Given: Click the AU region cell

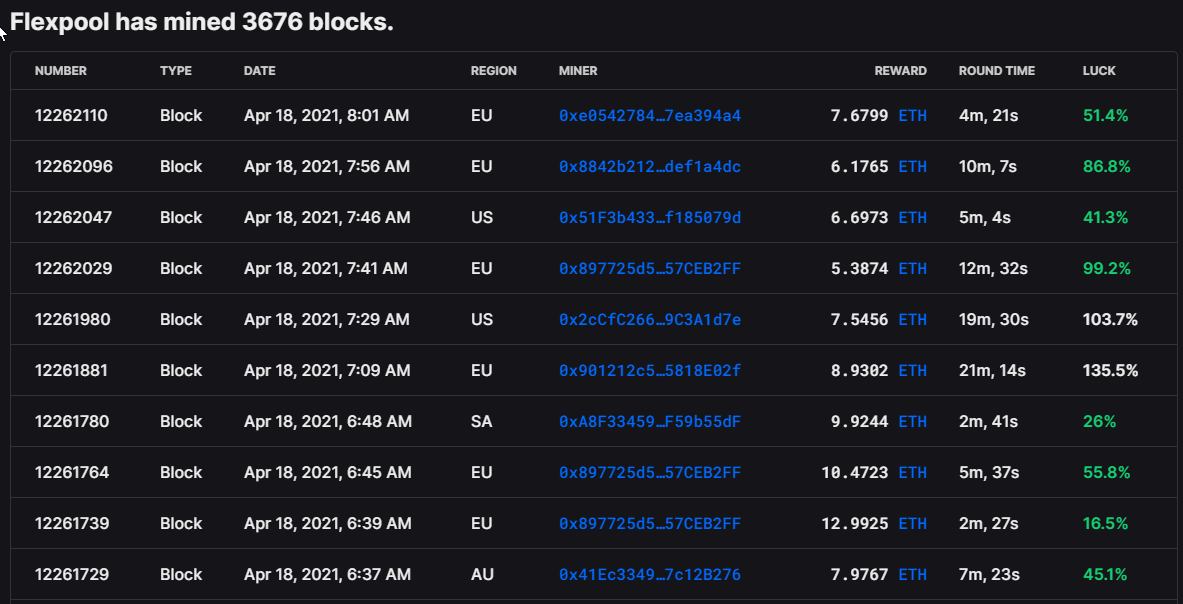Looking at the screenshot, I should tap(482, 575).
